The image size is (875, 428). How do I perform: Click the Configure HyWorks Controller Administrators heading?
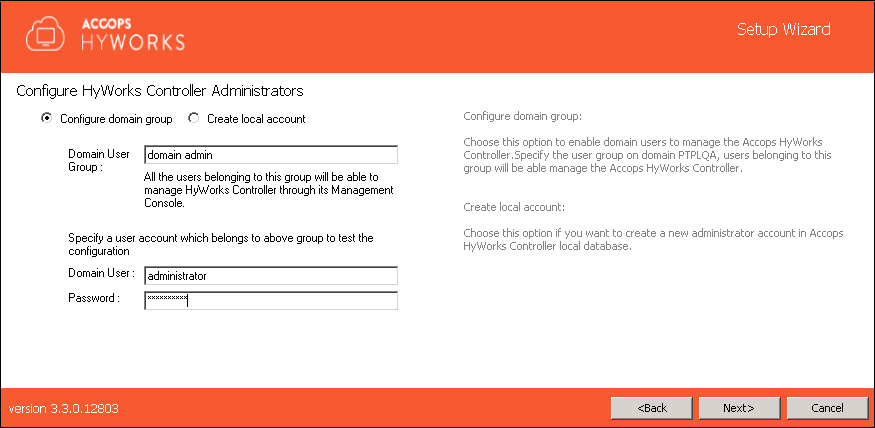coord(160,90)
